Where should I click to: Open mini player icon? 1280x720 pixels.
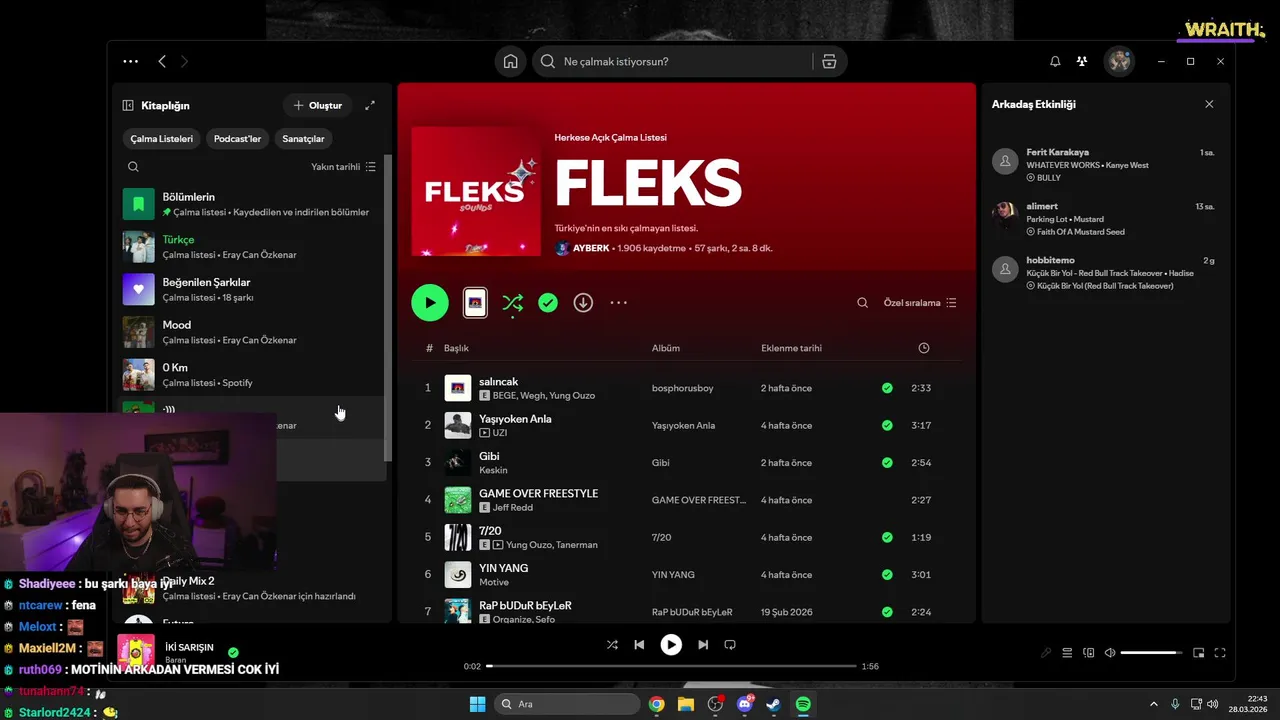point(1199,653)
